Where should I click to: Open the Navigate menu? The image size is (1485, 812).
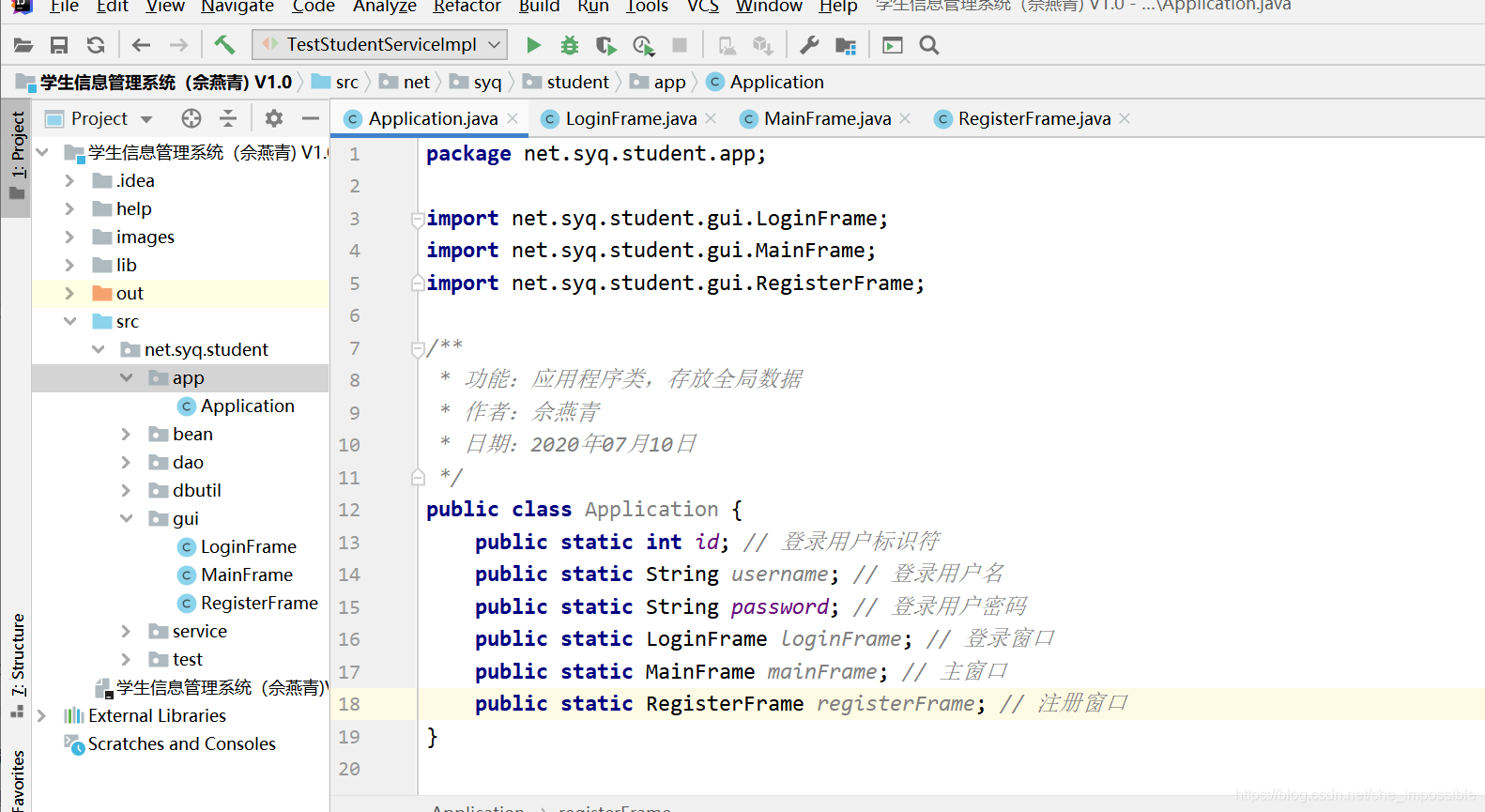(x=237, y=7)
